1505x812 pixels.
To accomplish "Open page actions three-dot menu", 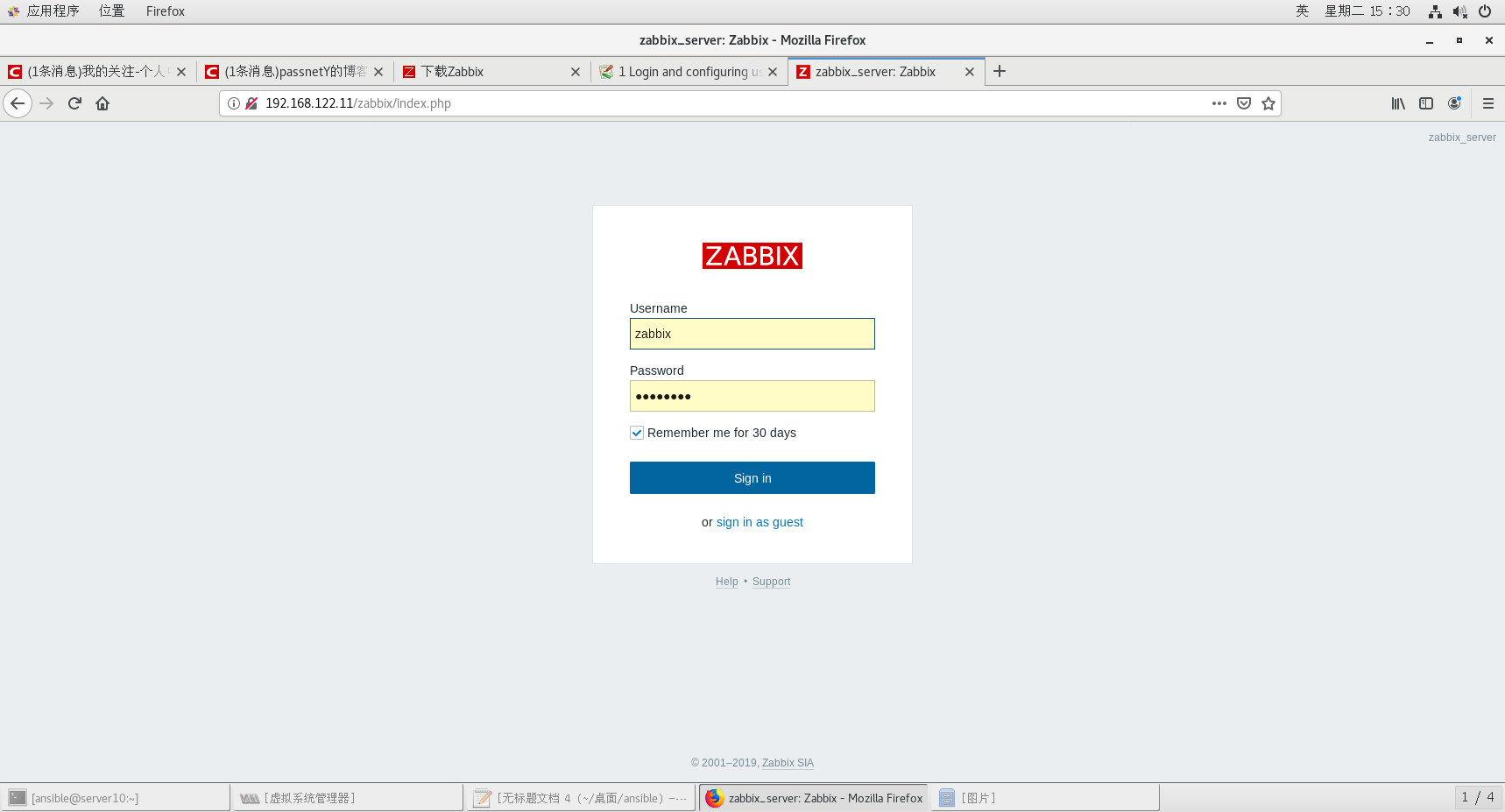I will 1219,103.
